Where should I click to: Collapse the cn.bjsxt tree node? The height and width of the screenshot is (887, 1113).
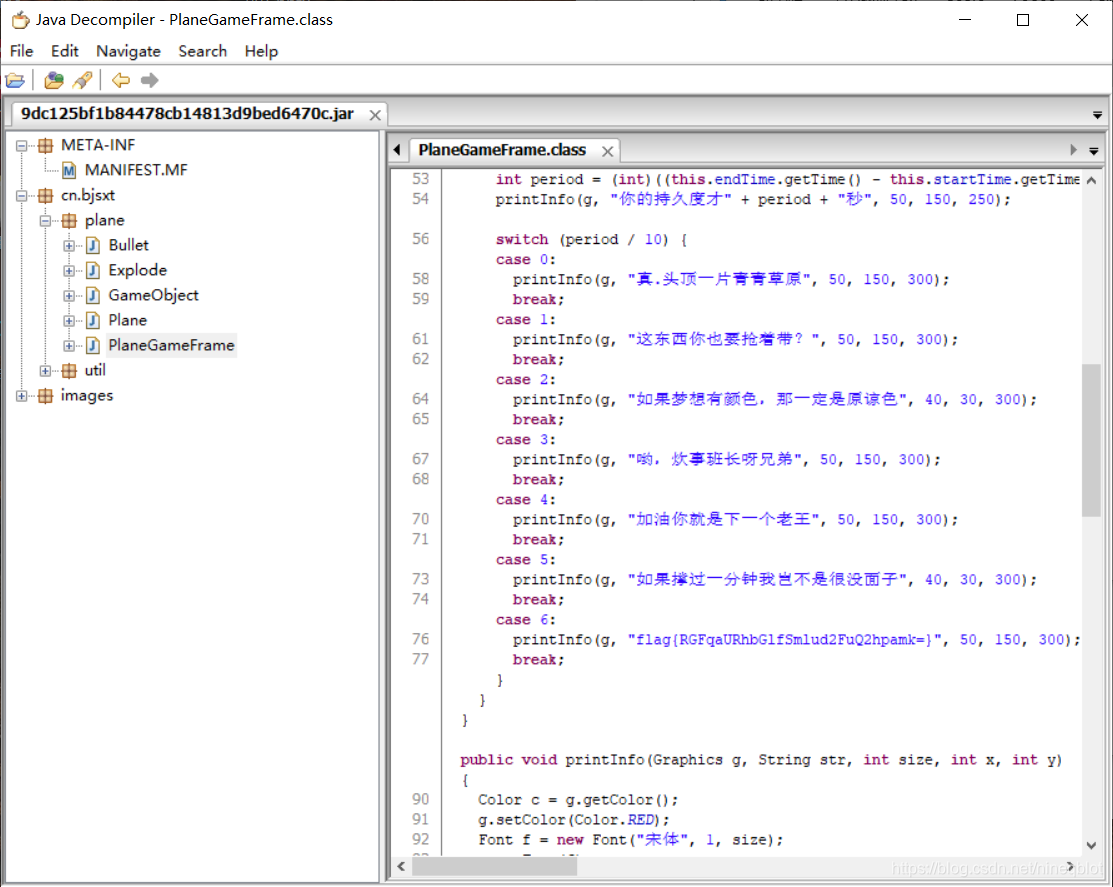(x=22, y=195)
